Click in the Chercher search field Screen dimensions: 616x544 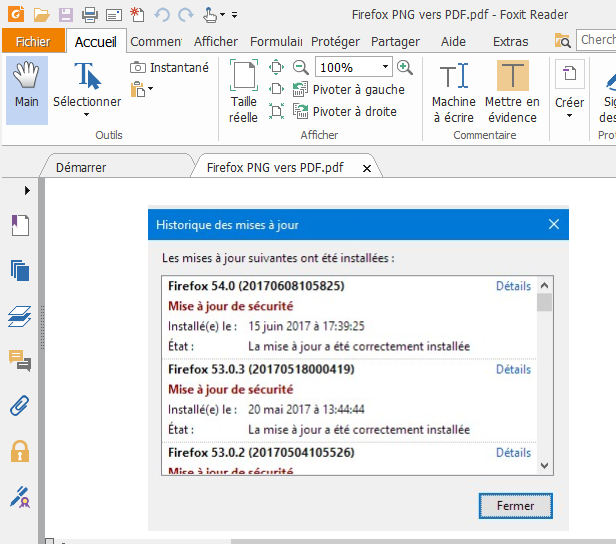point(596,40)
